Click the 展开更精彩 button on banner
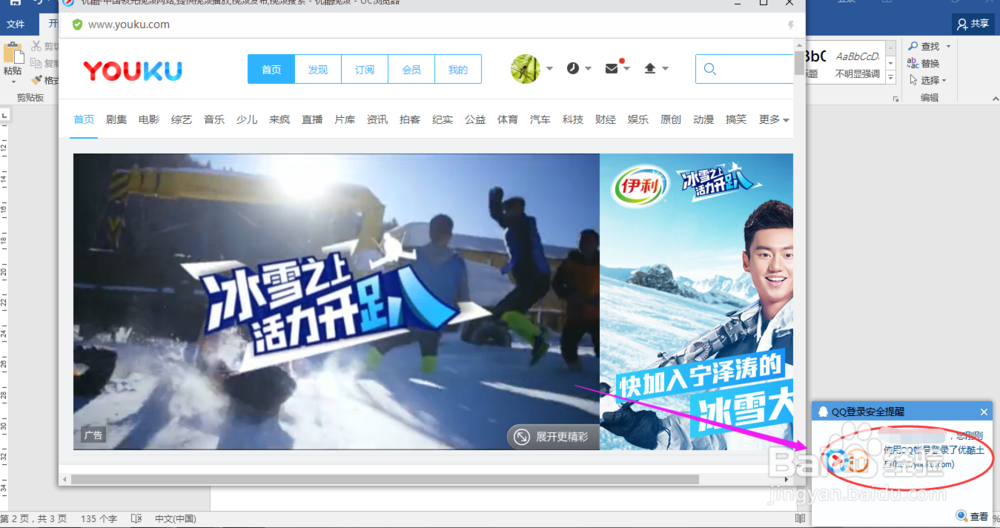The width and height of the screenshot is (1000, 528). coord(552,437)
